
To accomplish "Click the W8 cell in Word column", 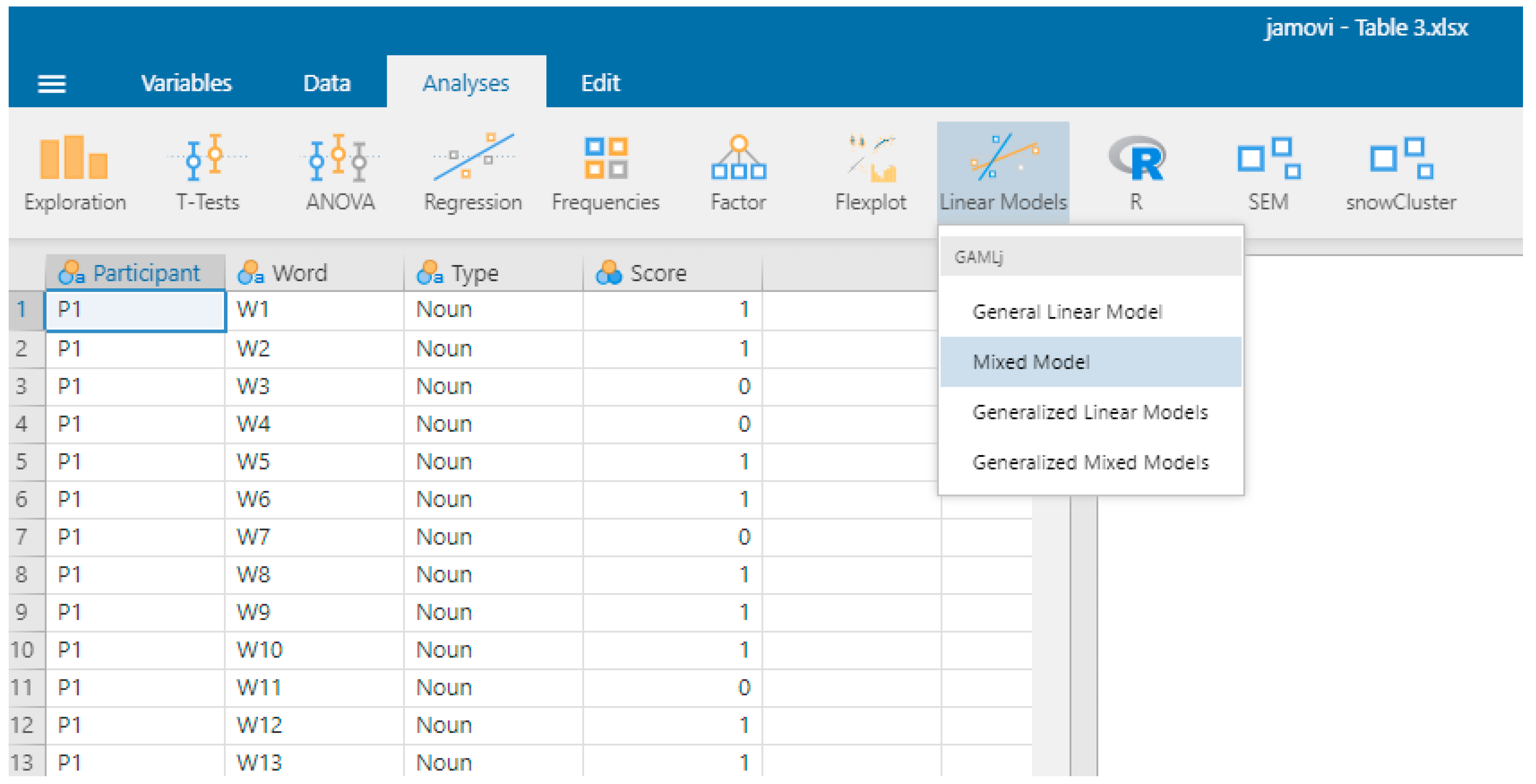I will tap(315, 575).
